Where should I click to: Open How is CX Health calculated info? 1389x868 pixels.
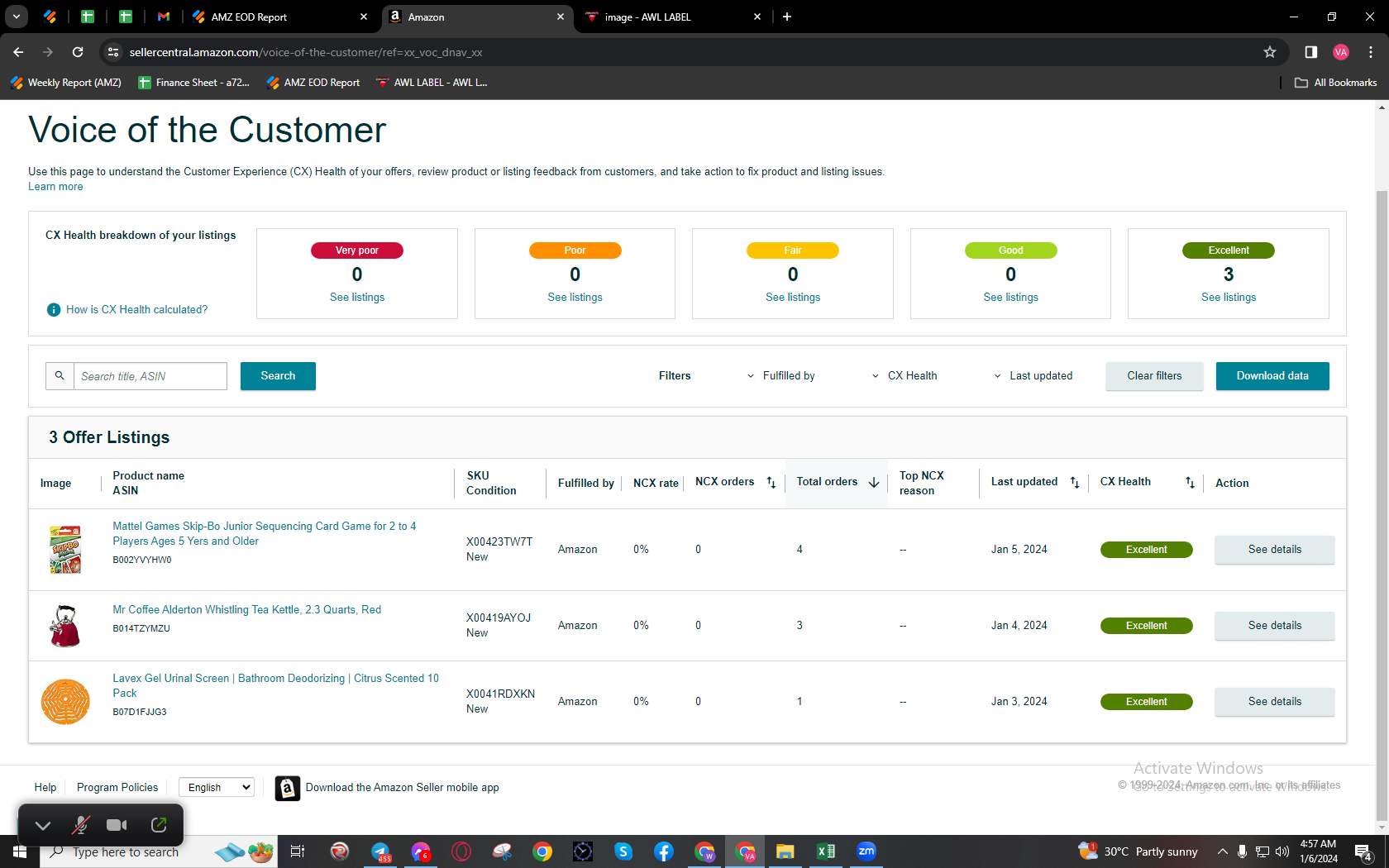136,310
